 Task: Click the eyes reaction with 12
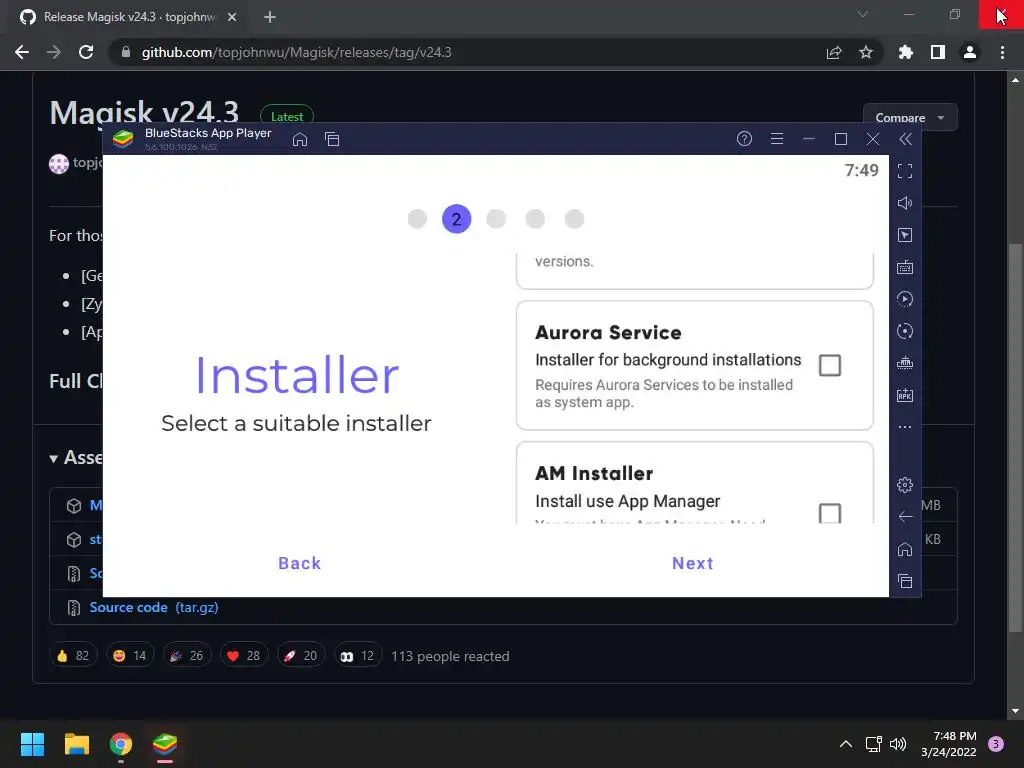click(357, 656)
